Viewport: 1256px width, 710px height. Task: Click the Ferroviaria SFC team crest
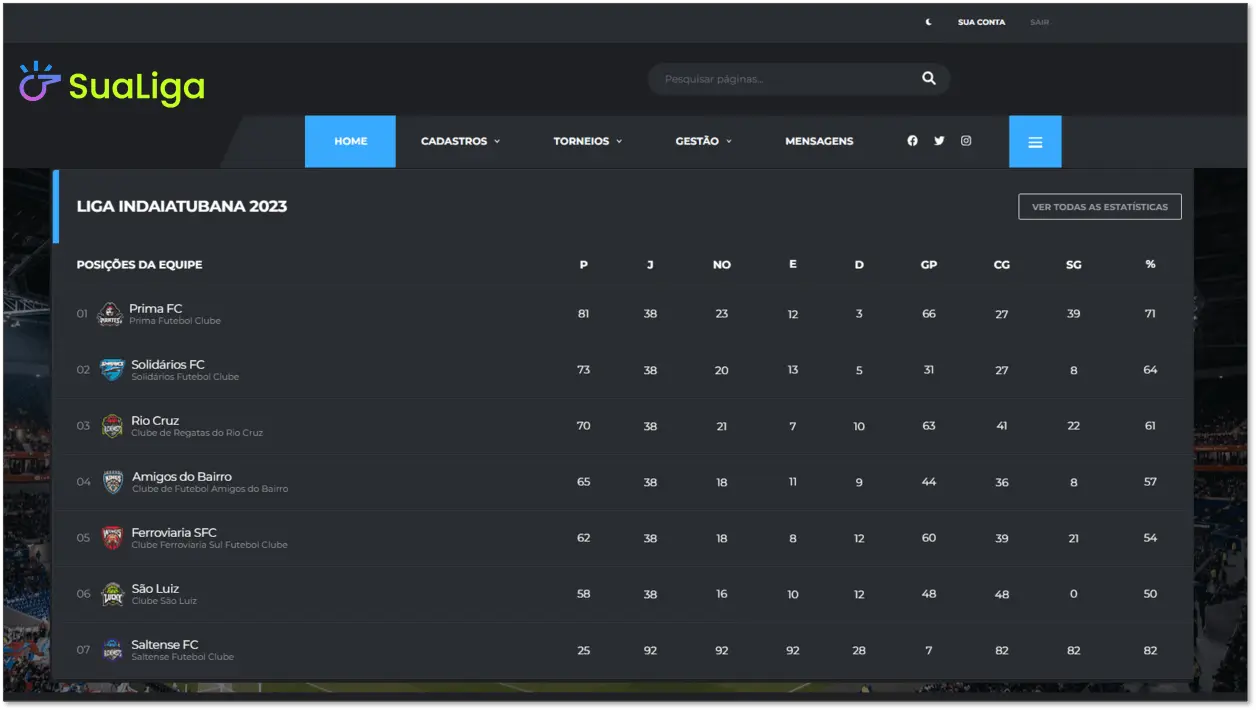(x=112, y=539)
